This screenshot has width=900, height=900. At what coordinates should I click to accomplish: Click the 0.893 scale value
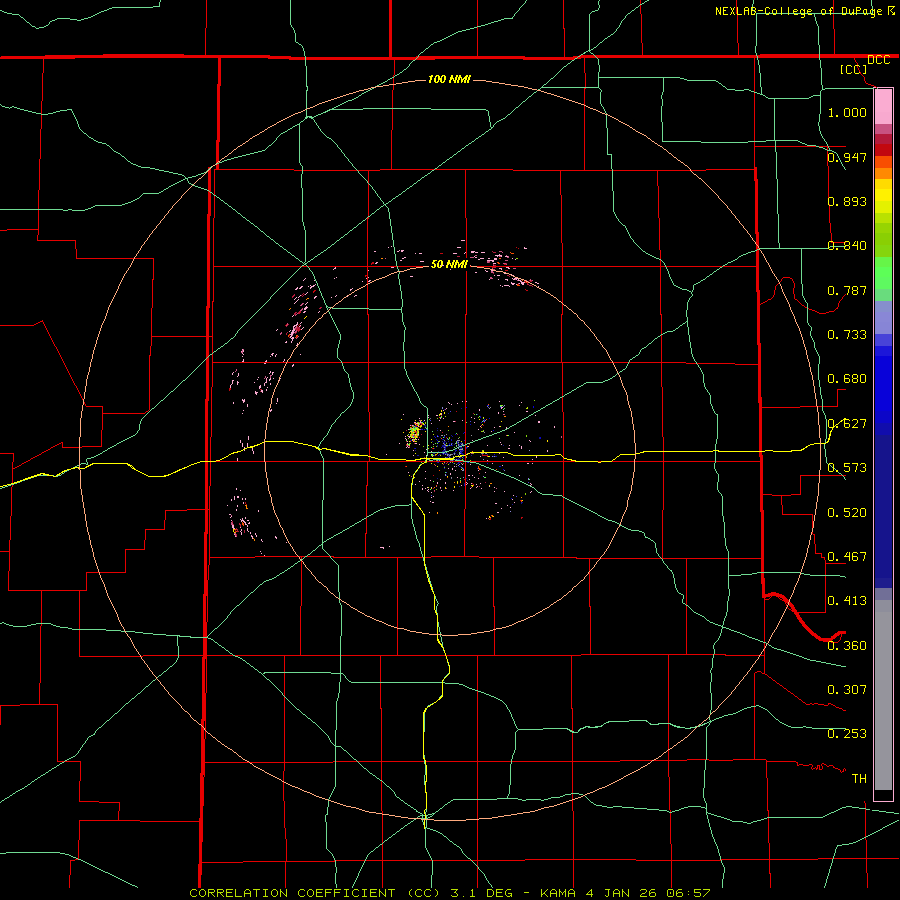coord(847,201)
